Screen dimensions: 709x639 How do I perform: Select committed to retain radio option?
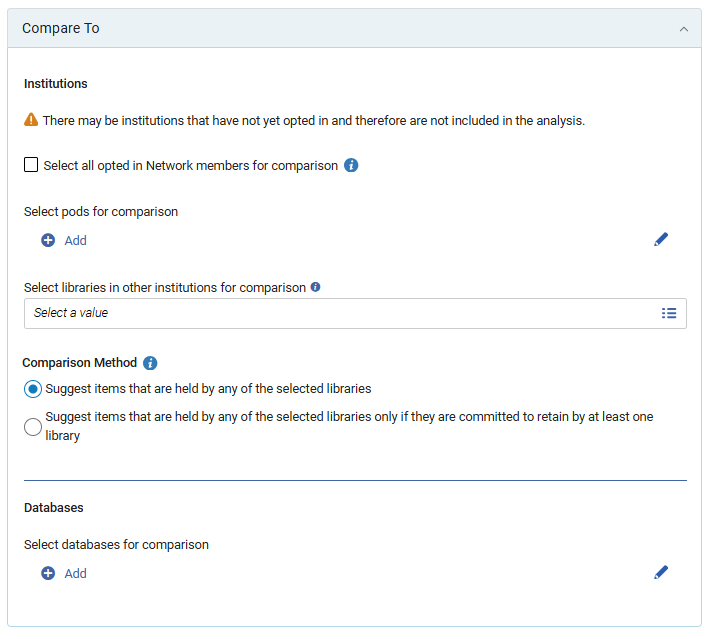click(33, 426)
